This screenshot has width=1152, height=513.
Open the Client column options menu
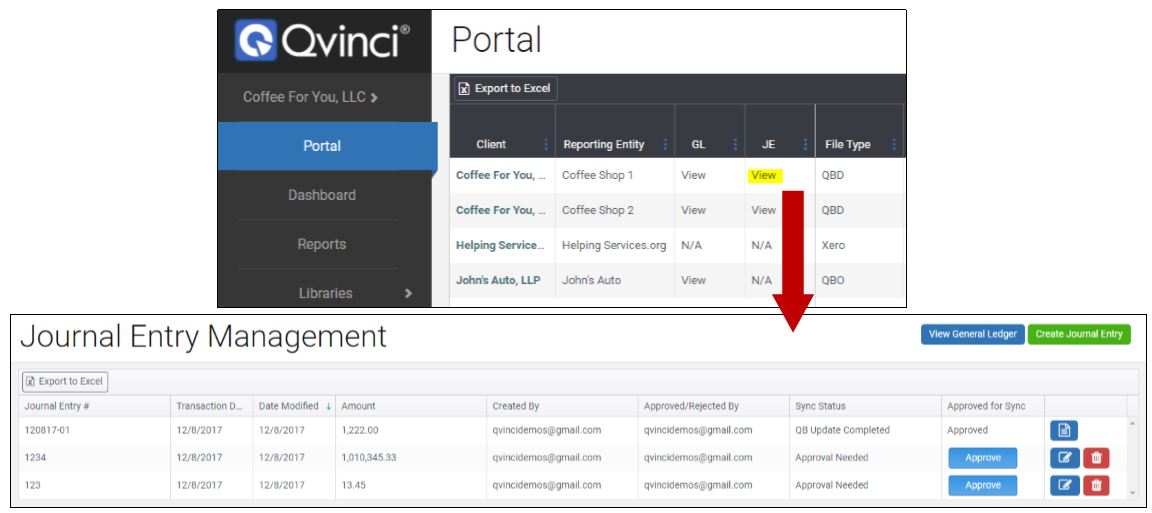click(x=545, y=145)
